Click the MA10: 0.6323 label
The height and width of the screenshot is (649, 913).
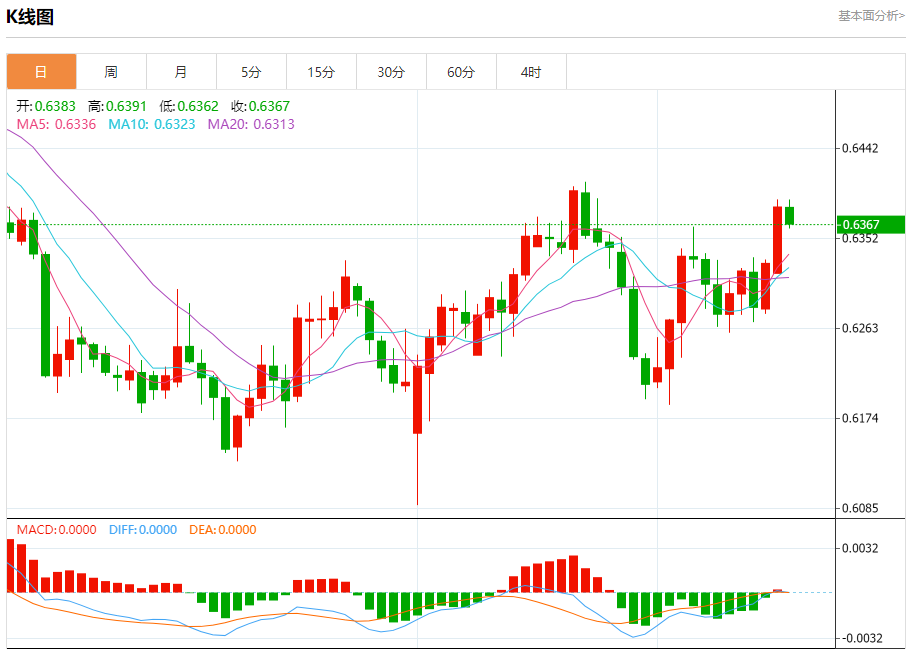click(152, 124)
